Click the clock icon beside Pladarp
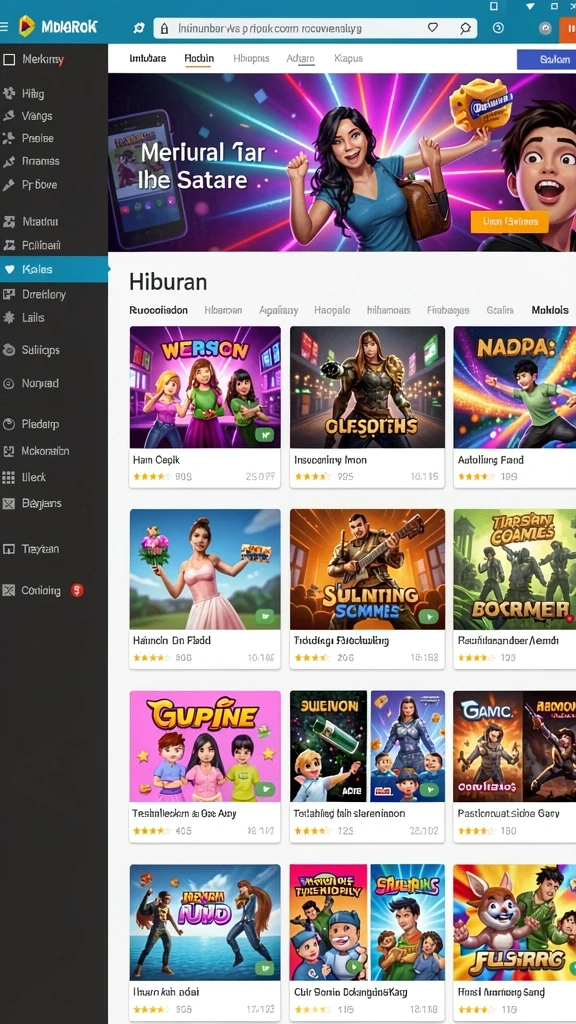 [8, 424]
